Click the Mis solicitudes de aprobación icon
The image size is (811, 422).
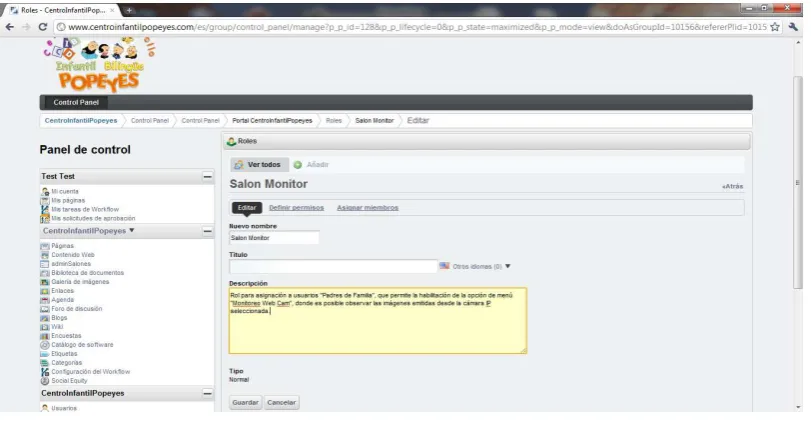click(x=45, y=218)
